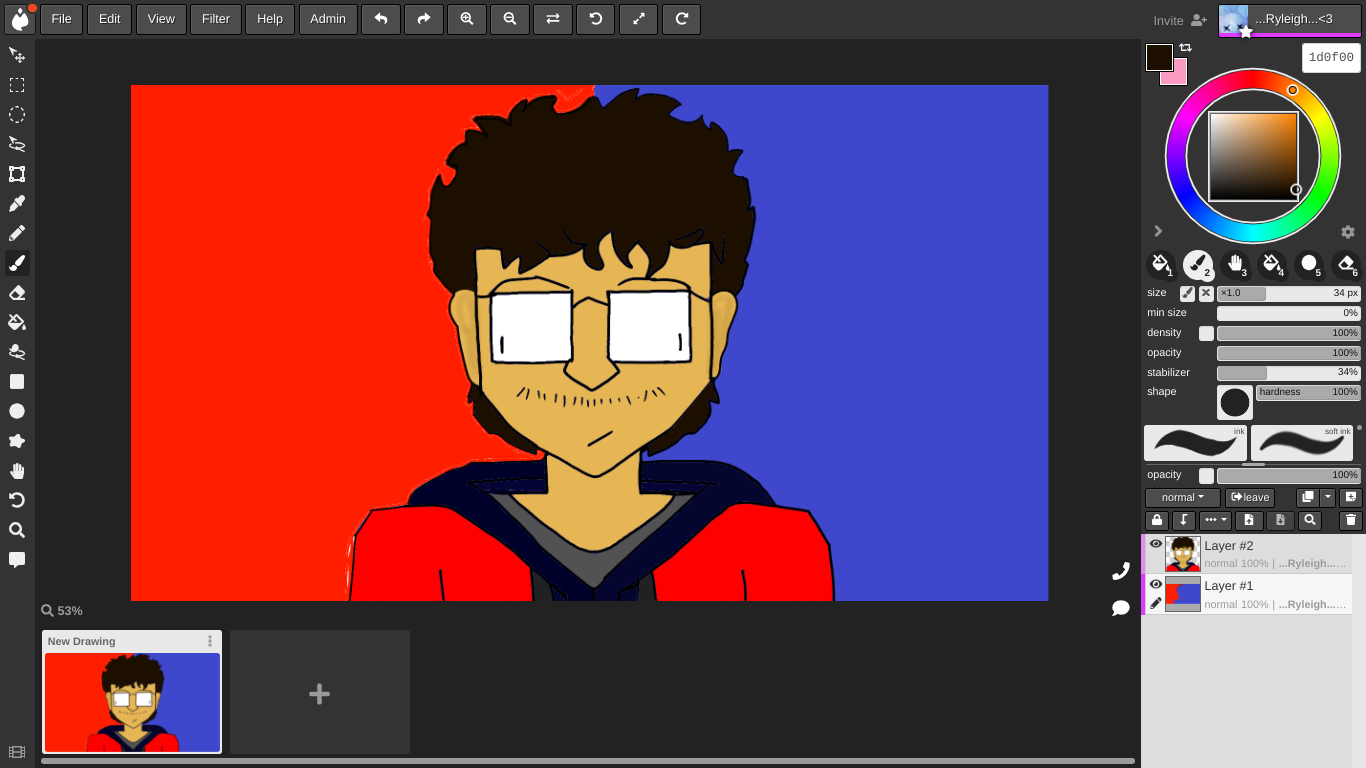Select the pencil tool

click(x=17, y=233)
